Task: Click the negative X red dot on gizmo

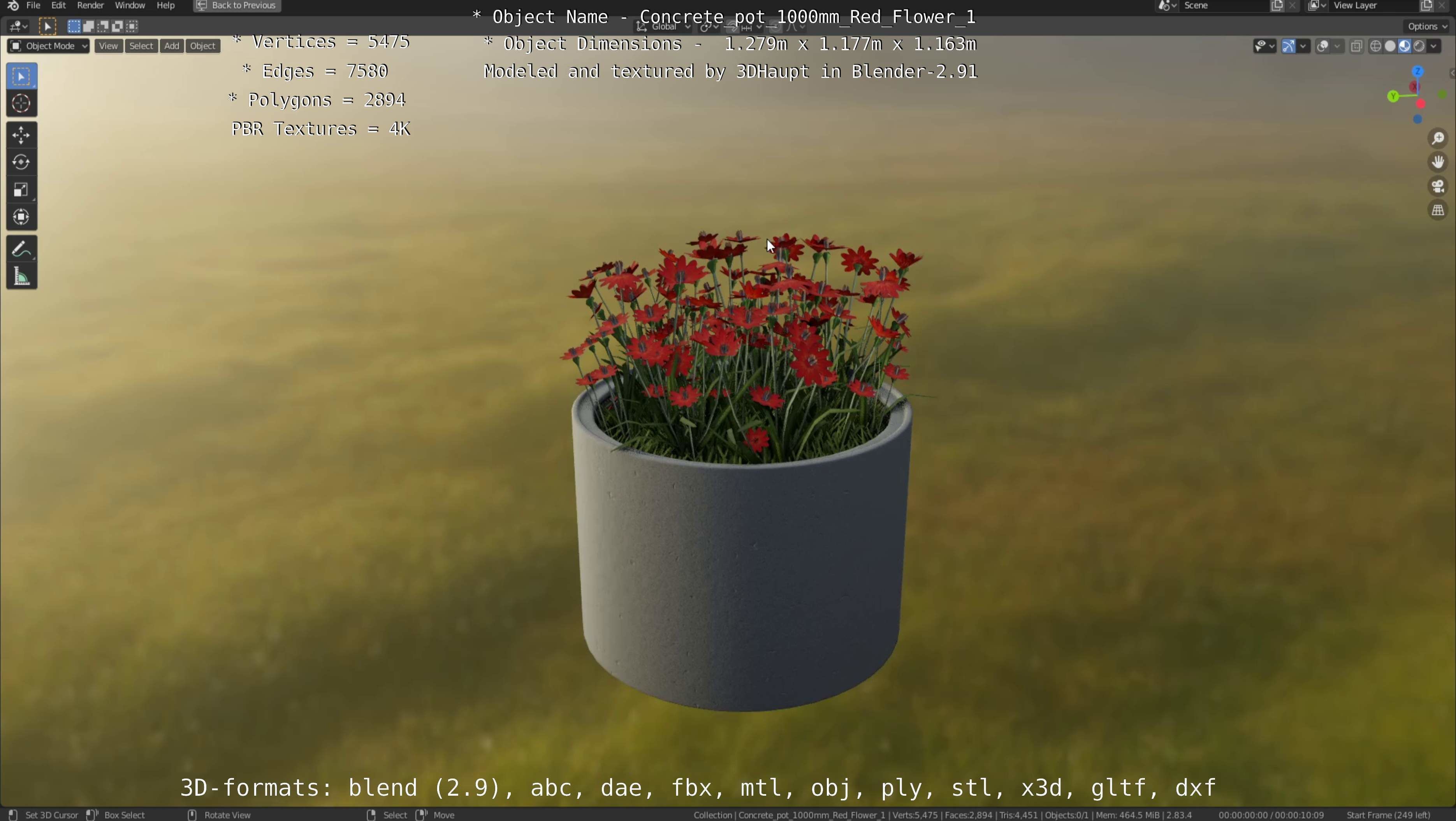Action: coord(1421,104)
